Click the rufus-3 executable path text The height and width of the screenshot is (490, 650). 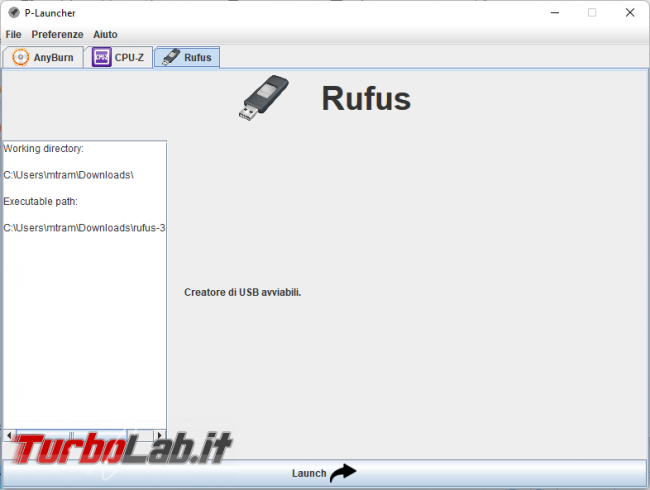[84, 228]
